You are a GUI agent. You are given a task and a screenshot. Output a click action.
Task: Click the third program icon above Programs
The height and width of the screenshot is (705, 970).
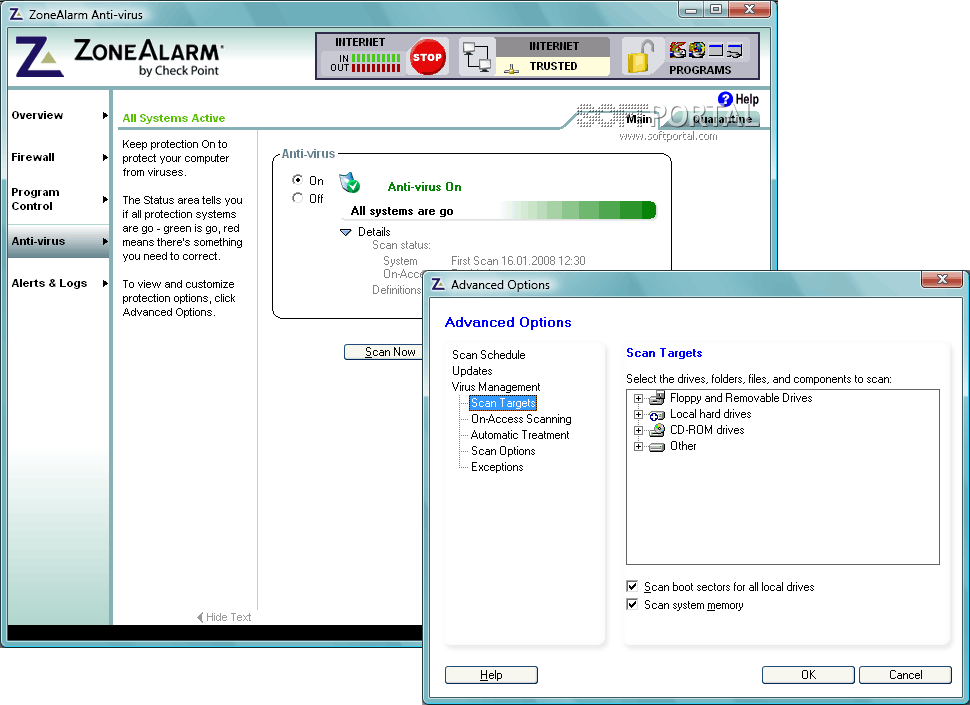tap(716, 50)
